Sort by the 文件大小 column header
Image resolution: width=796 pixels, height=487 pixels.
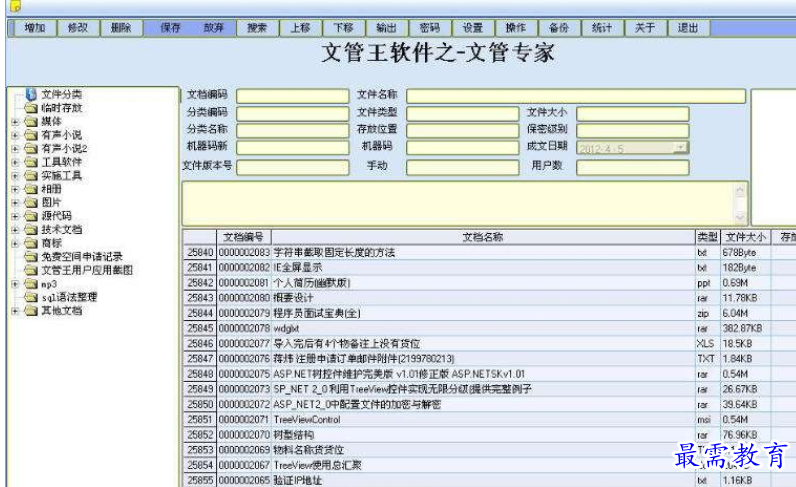click(x=745, y=237)
